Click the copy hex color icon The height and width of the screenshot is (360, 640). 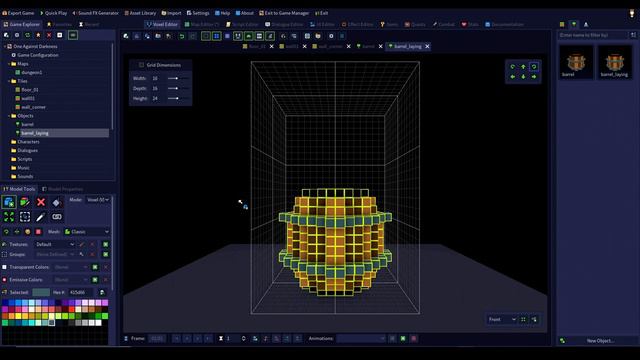tap(102, 292)
